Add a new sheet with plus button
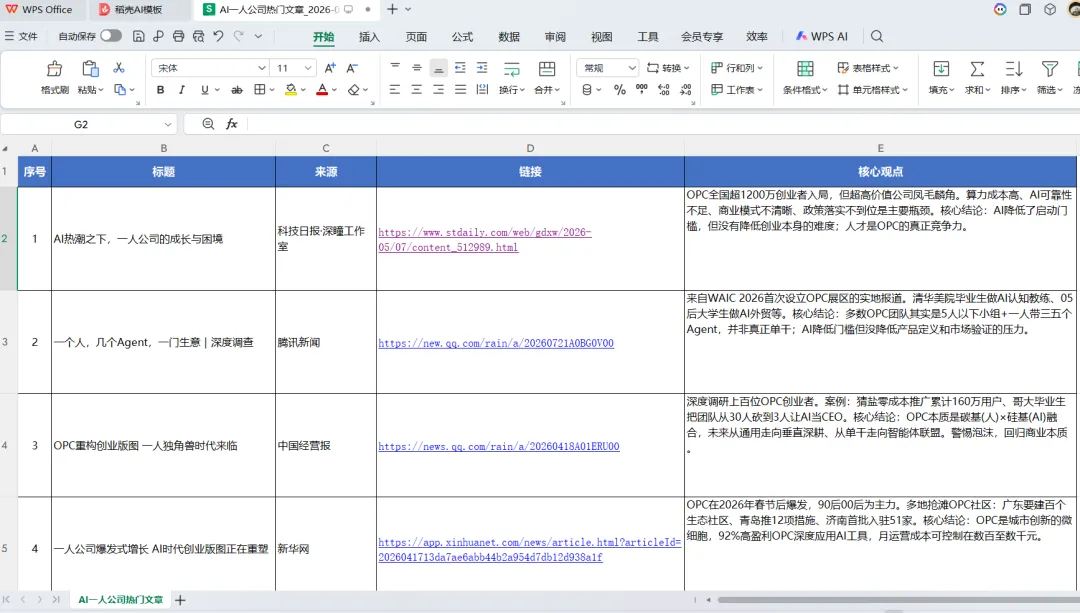 180,600
